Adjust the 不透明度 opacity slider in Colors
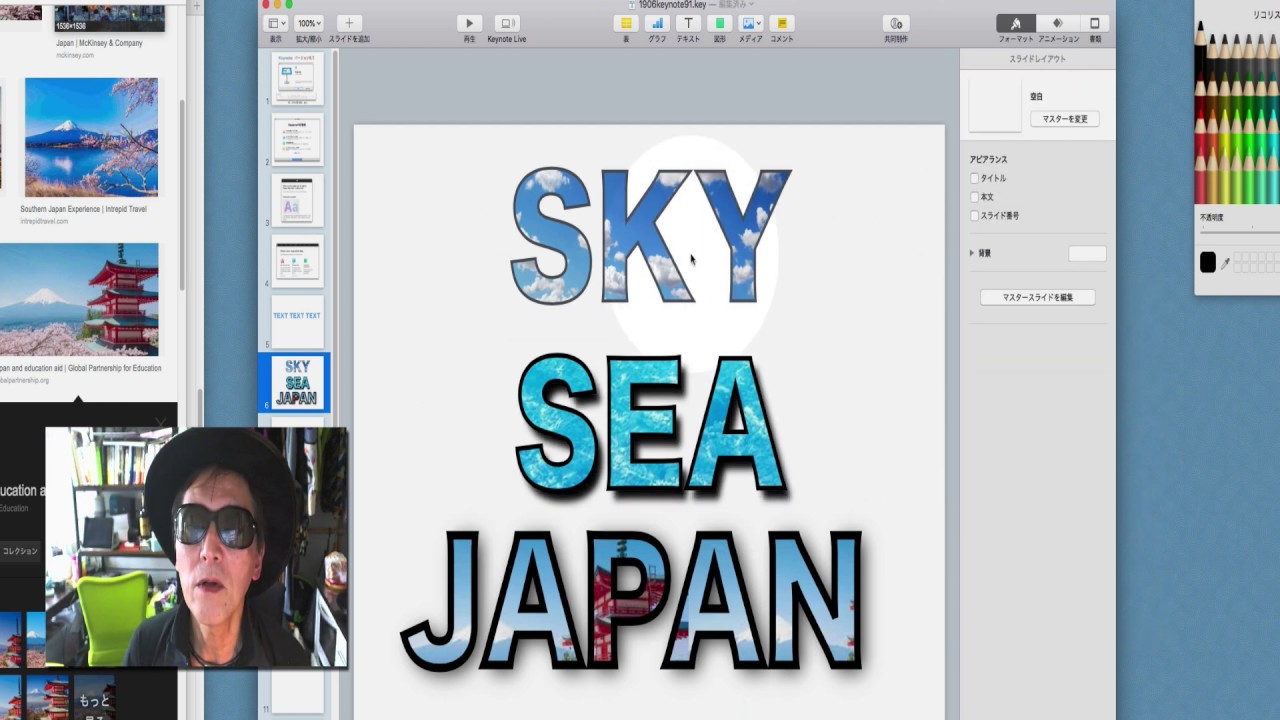The image size is (1280, 720). [x=1240, y=230]
